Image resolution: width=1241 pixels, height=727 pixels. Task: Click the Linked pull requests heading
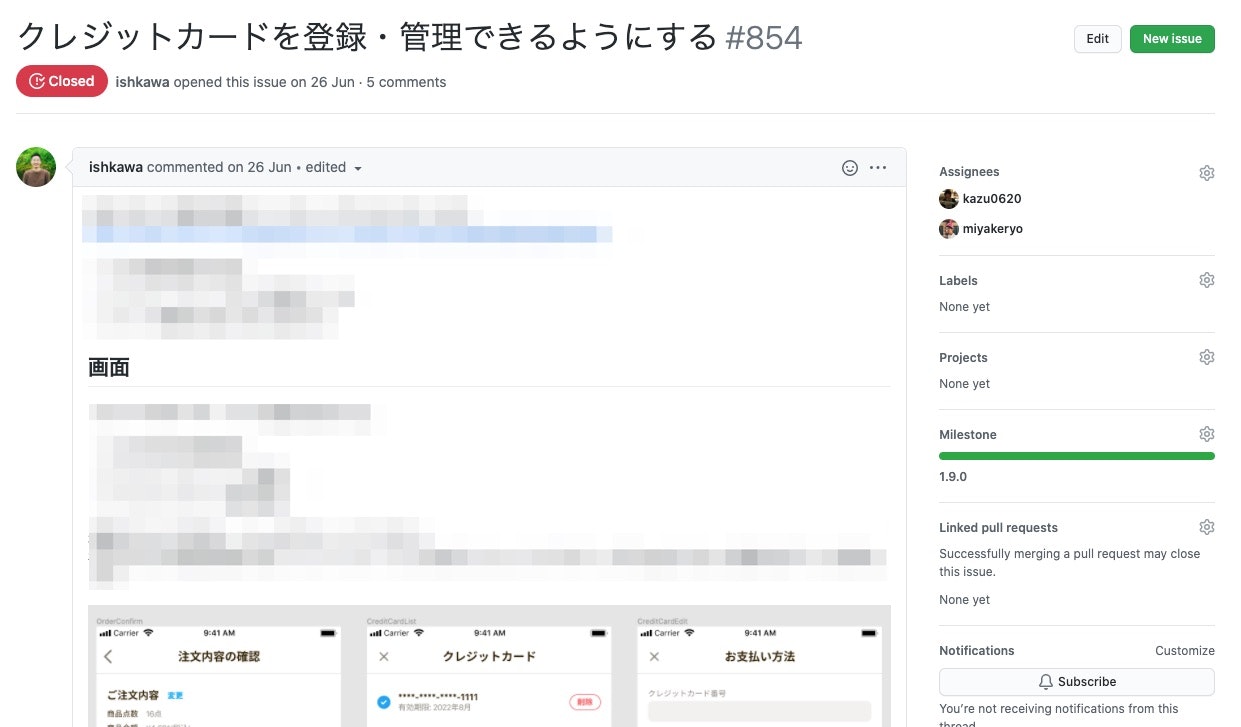[998, 528]
